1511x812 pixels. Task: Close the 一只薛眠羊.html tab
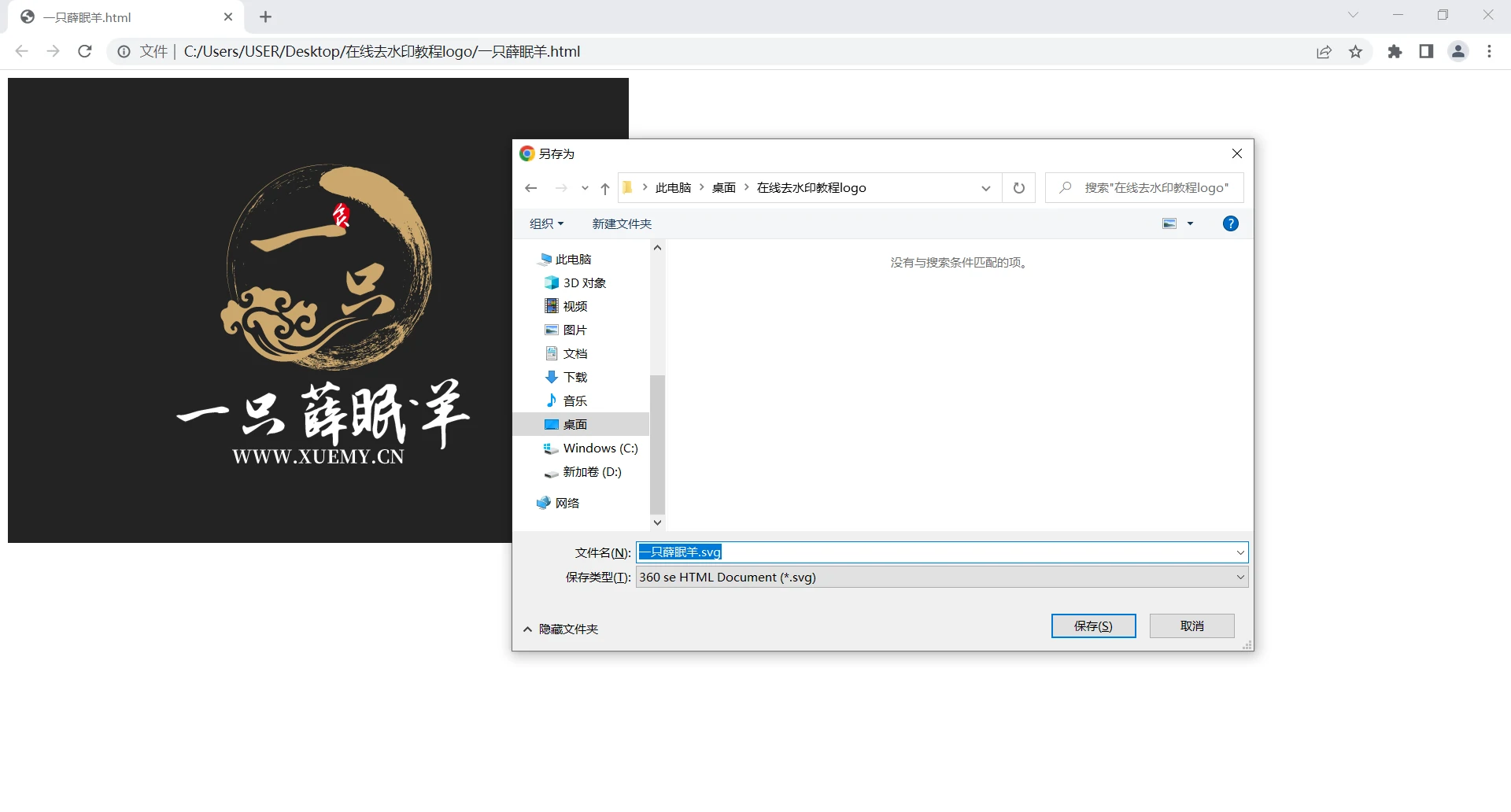point(228,17)
